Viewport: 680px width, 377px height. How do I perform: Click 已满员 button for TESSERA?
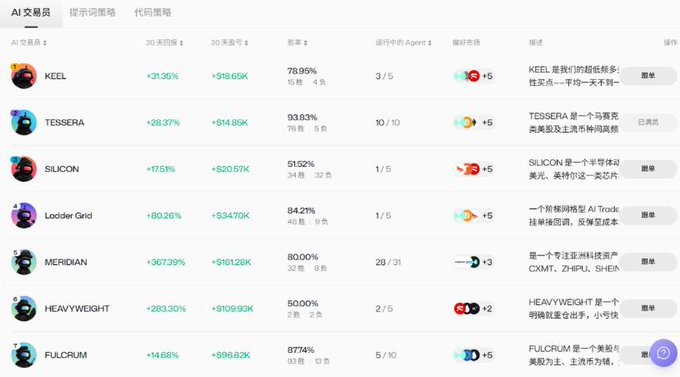pyautogui.click(x=648, y=122)
